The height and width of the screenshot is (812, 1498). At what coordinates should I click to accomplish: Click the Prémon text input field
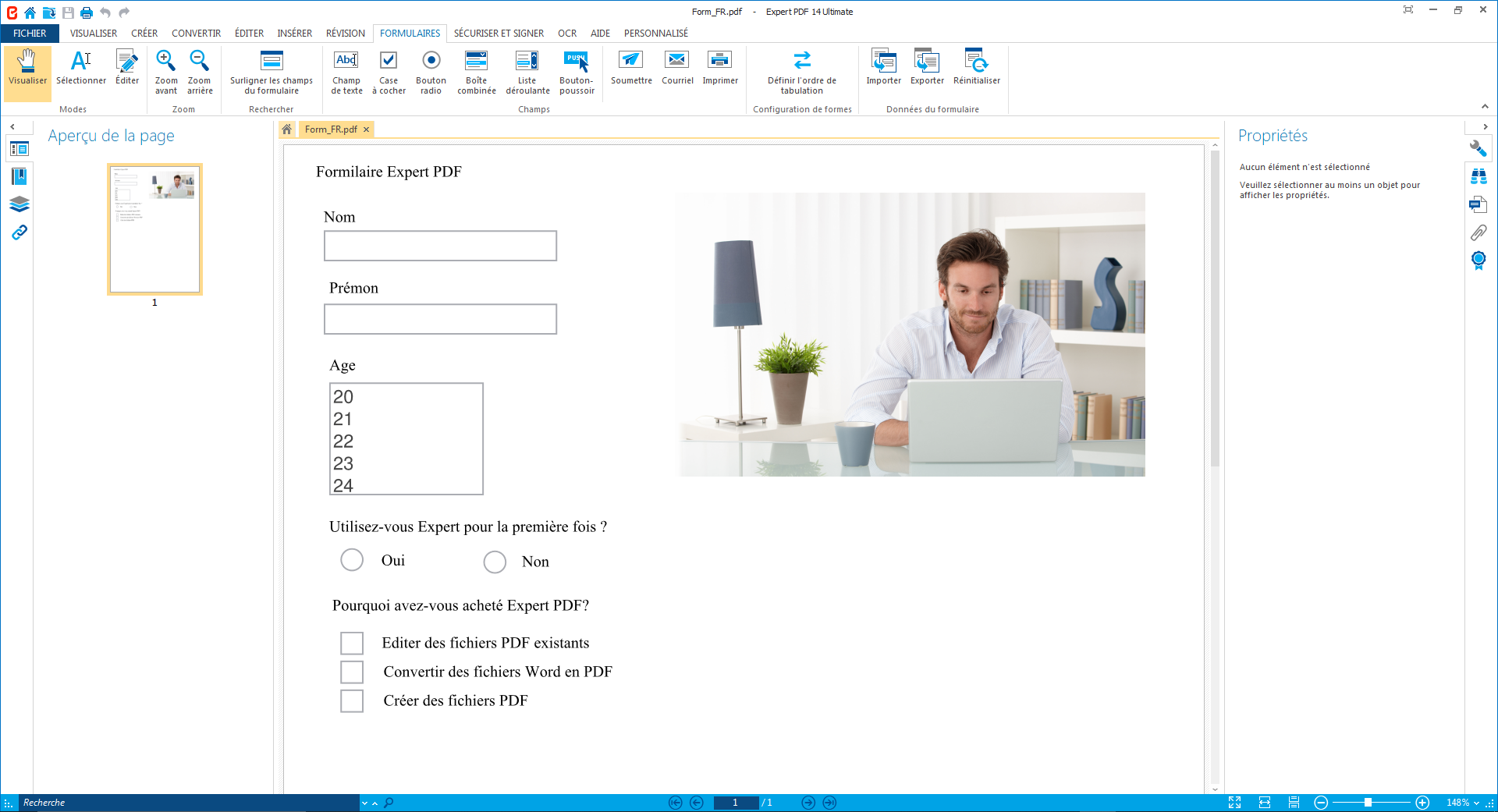(x=440, y=319)
